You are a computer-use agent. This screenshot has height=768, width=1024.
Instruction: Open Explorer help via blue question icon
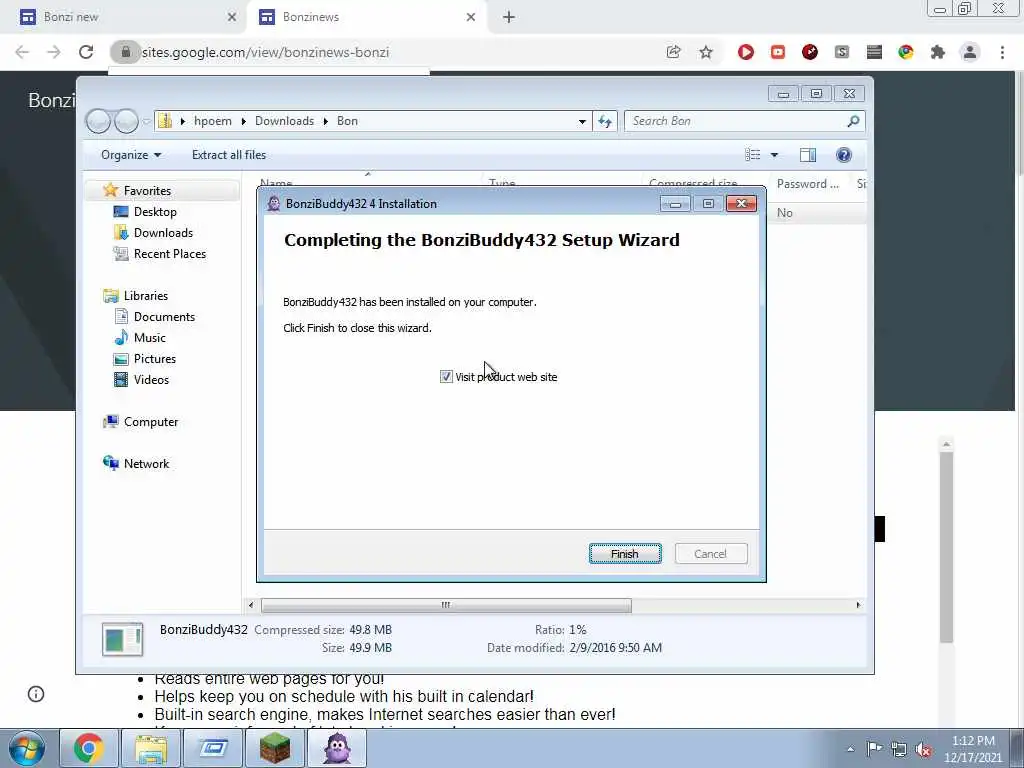(844, 155)
